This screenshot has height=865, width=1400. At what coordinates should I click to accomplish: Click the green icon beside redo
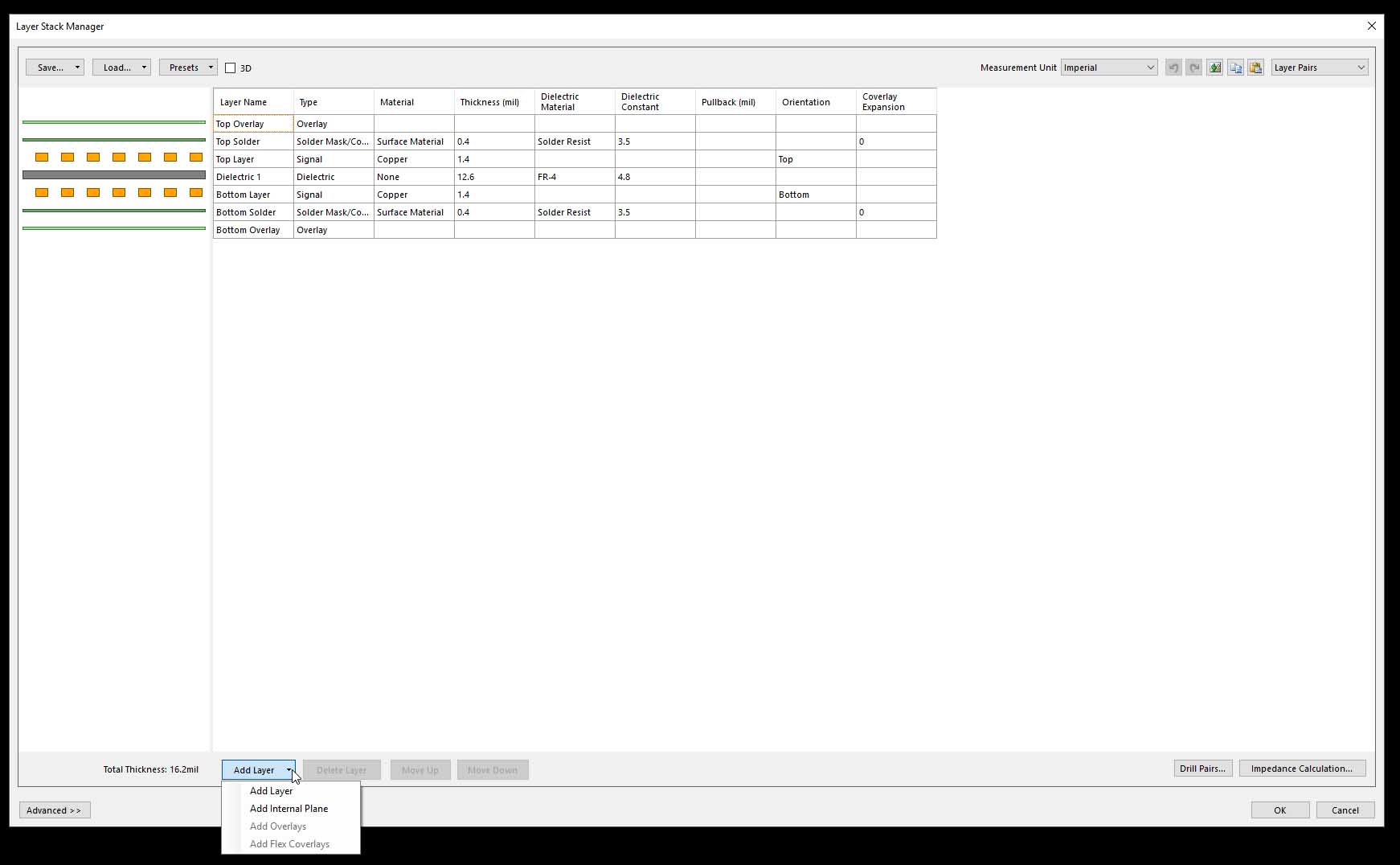[x=1215, y=68]
